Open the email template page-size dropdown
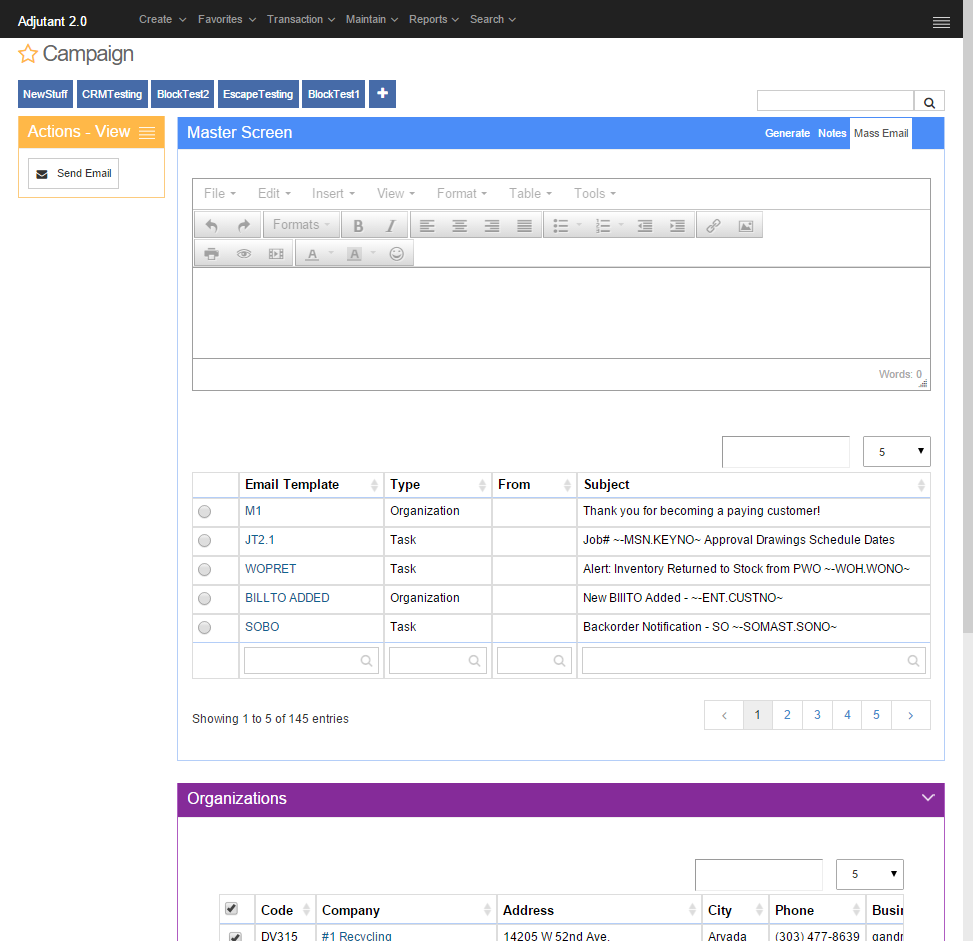The image size is (973, 941). pyautogui.click(x=896, y=452)
